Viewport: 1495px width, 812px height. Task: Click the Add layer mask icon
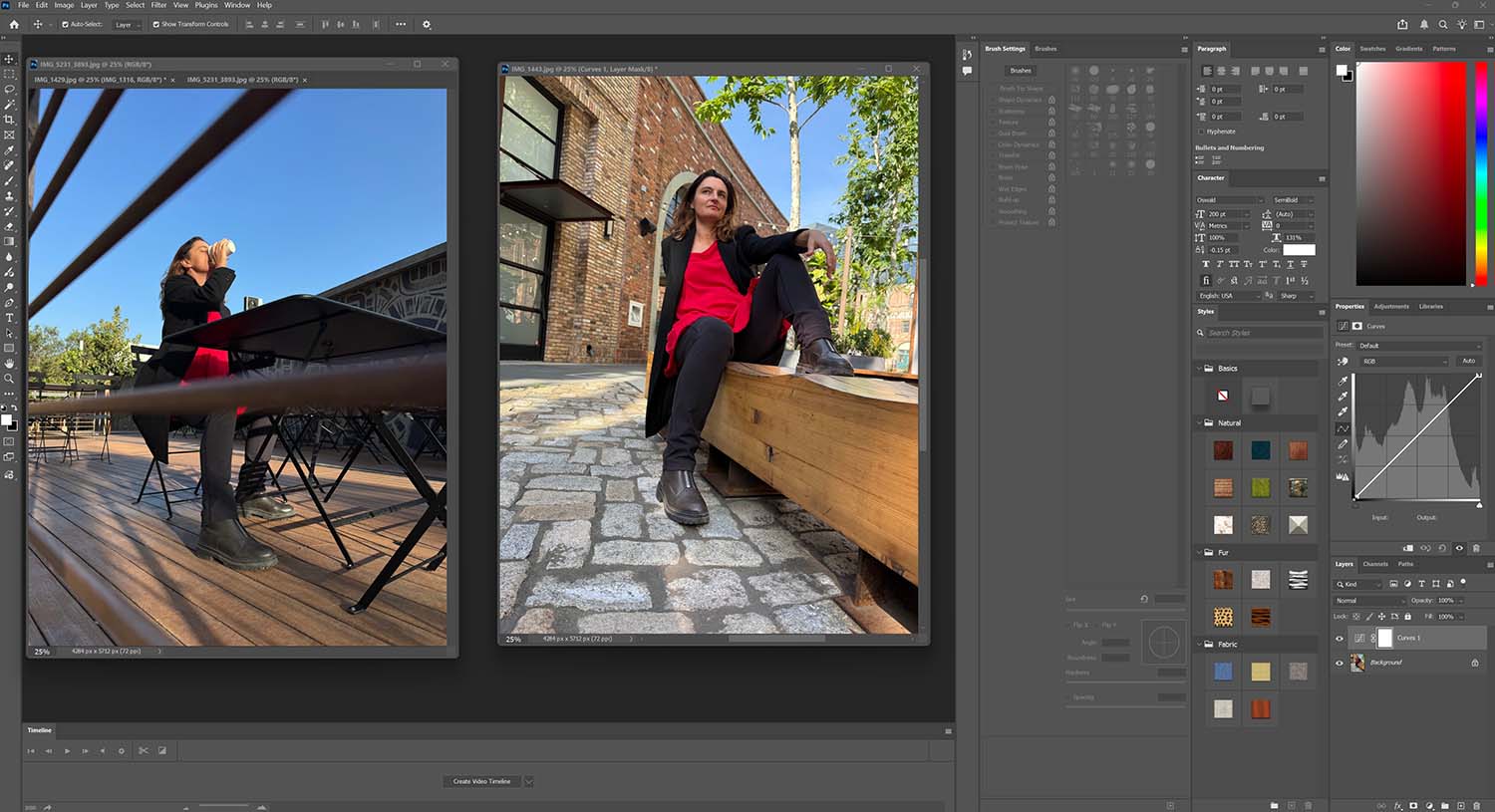tap(1414, 806)
